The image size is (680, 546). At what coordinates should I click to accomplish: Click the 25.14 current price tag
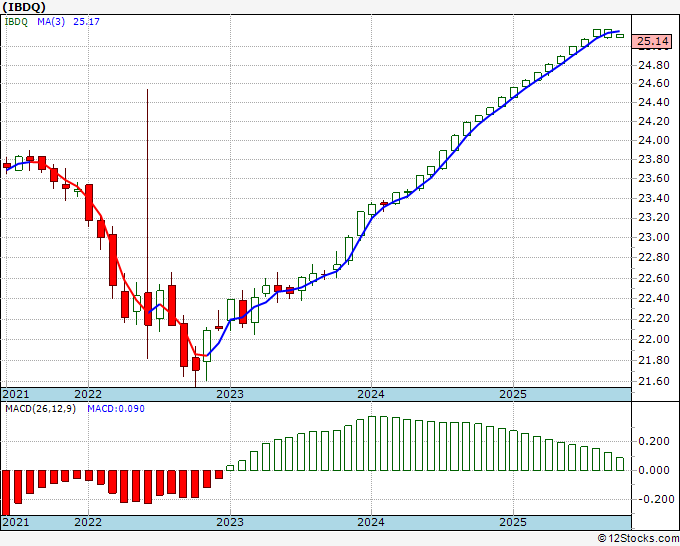point(653,41)
